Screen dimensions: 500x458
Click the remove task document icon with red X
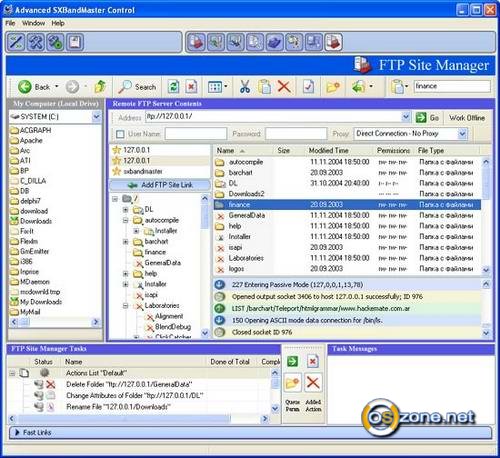point(313,362)
